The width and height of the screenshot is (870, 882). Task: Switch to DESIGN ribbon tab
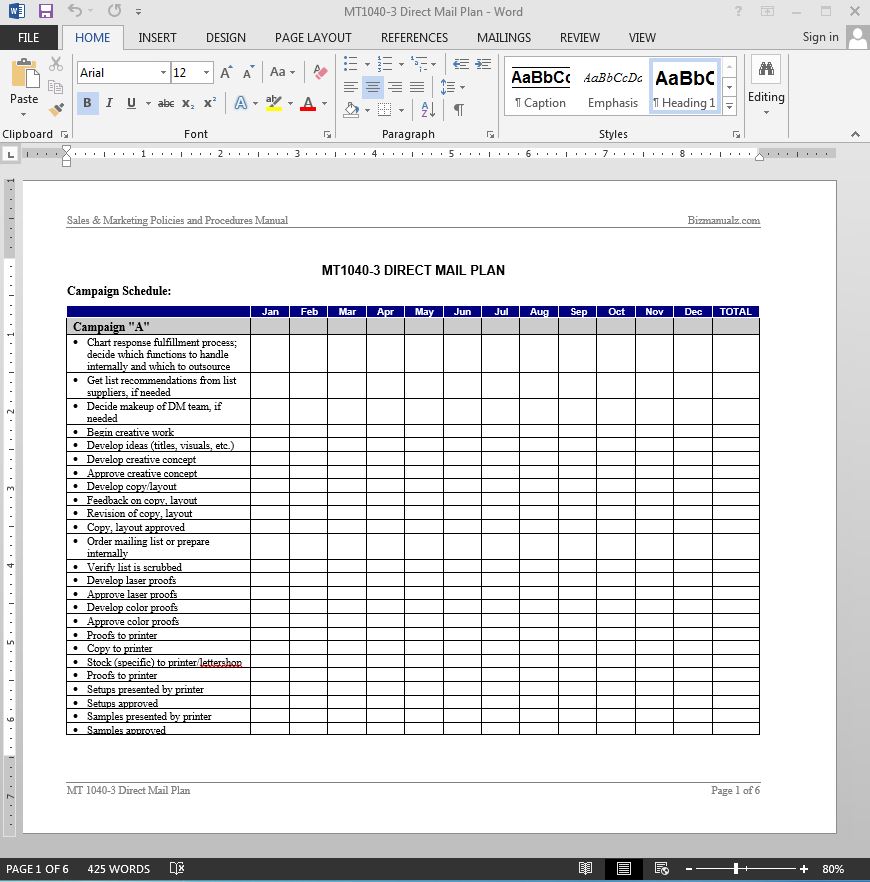point(226,38)
